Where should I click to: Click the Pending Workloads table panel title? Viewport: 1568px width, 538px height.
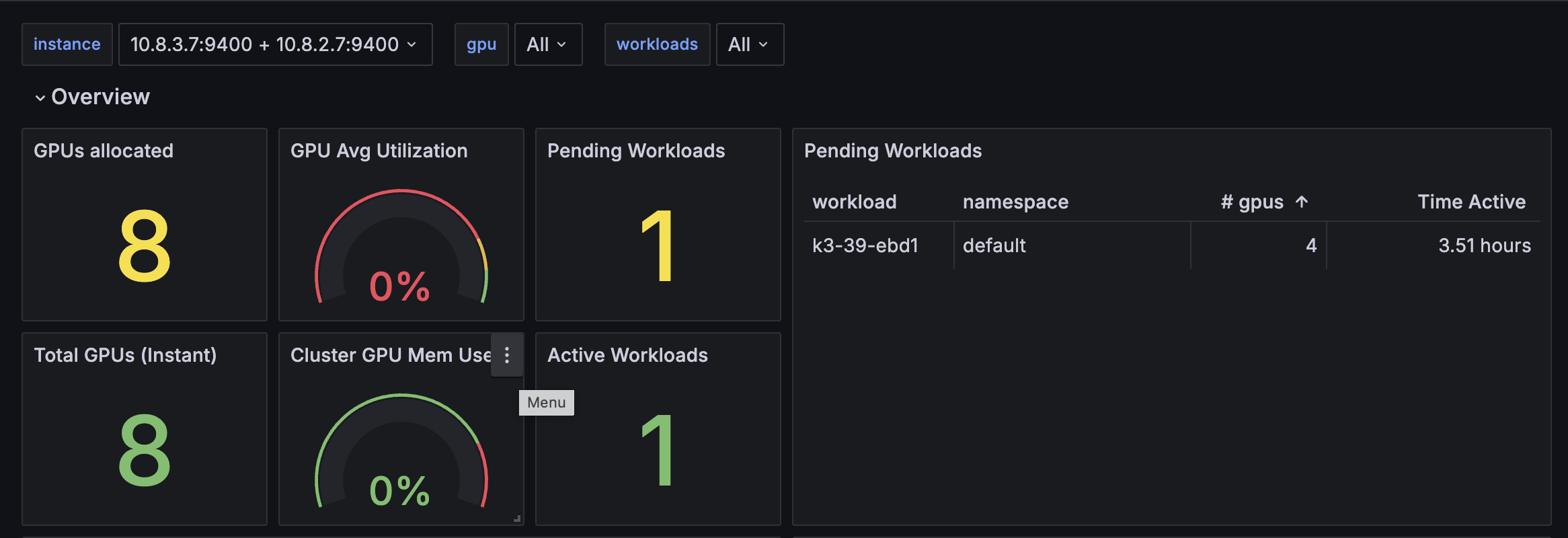(892, 151)
